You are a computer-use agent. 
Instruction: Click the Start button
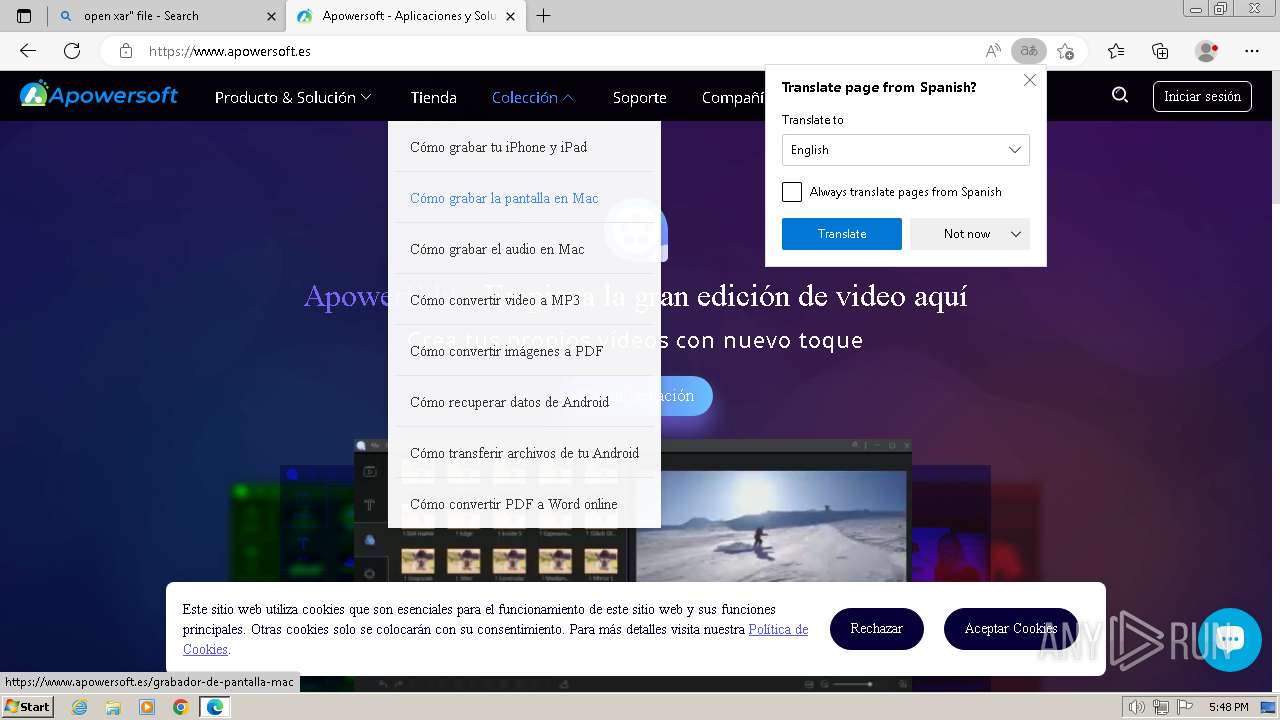[x=28, y=707]
